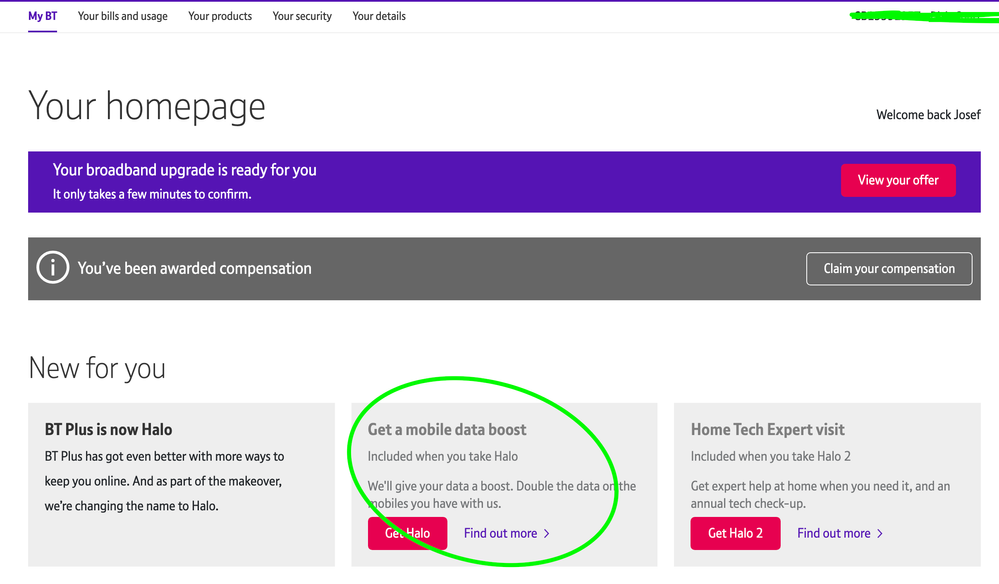Screen dimensions: 999x584
Task: Open Find out more under Home Tech Expert visit
Action: tap(833, 534)
